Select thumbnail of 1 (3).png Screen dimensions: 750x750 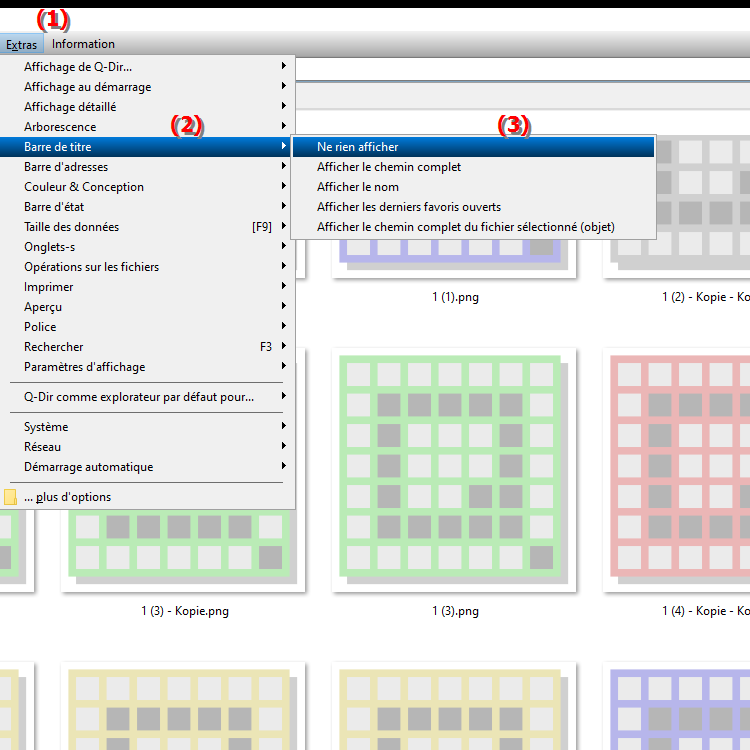[x=453, y=470]
